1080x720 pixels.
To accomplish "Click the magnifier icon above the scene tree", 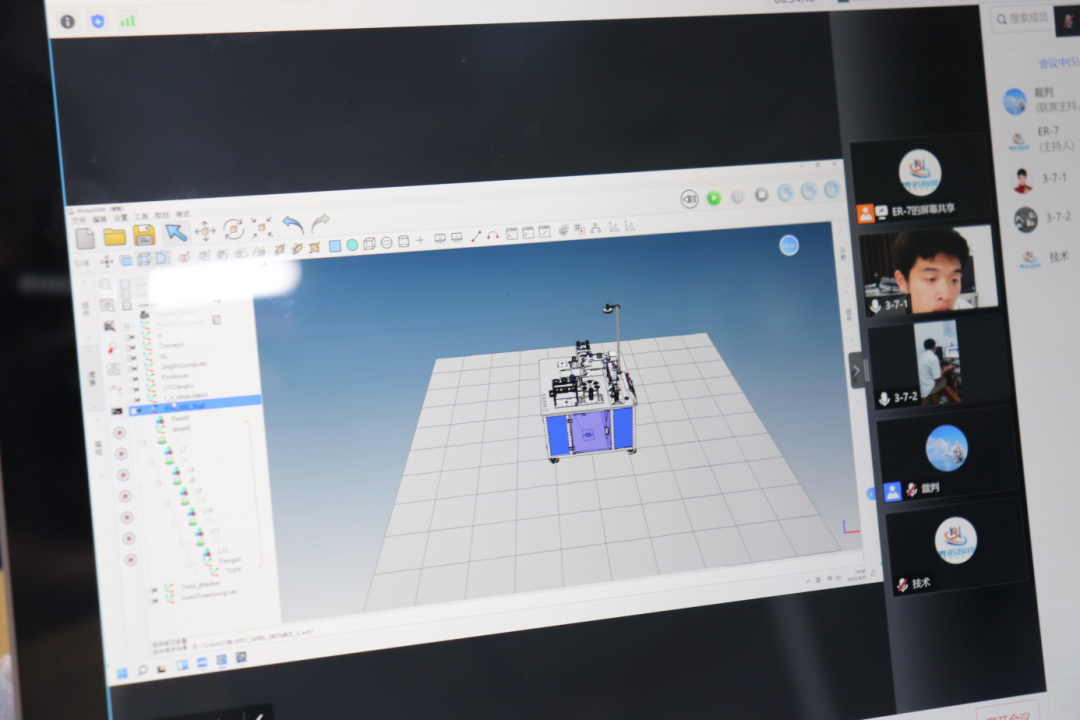I will [x=105, y=284].
